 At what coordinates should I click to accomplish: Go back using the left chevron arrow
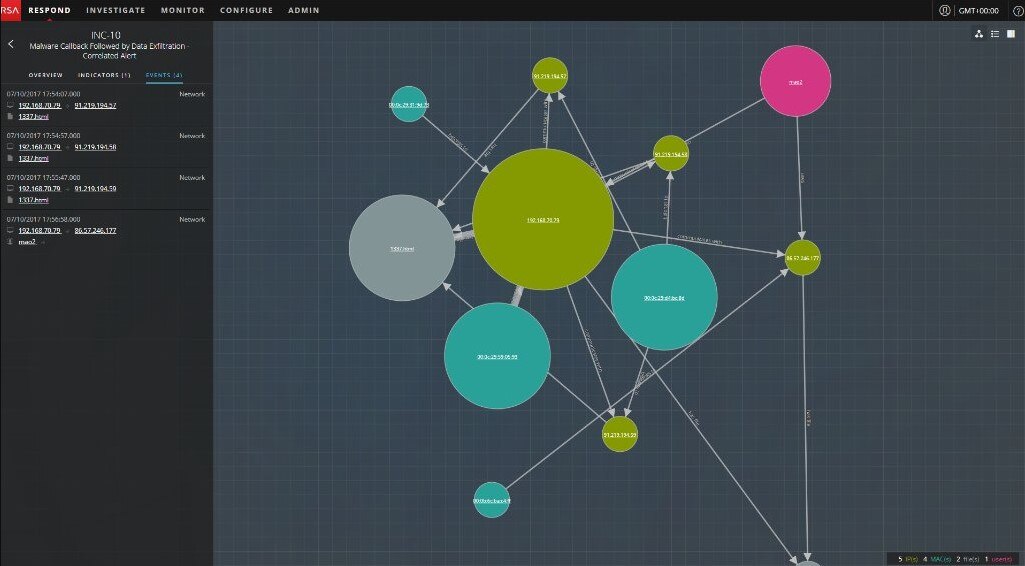click(x=11, y=44)
